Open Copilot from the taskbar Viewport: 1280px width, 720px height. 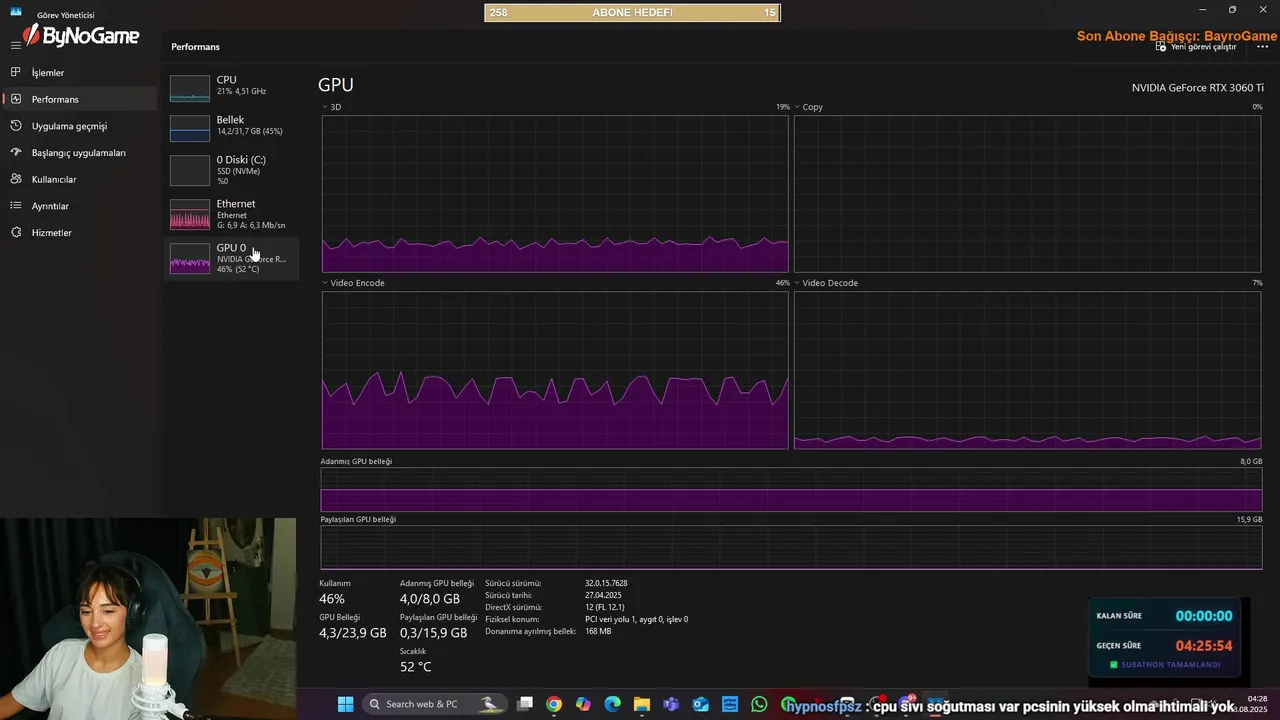click(x=583, y=704)
